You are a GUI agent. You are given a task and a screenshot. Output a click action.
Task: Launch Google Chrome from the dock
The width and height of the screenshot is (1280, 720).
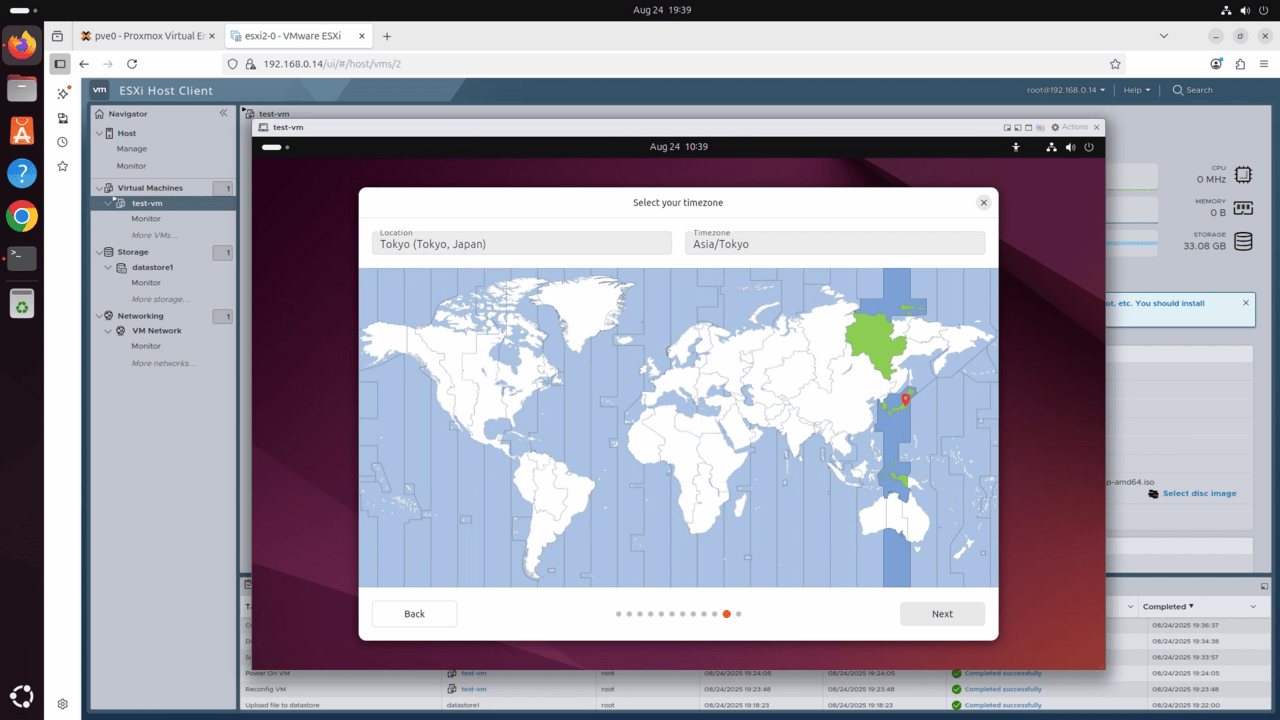[22, 216]
